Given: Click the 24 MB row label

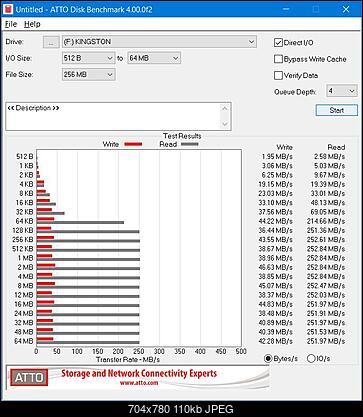Looking at the screenshot, I should pos(24,313).
